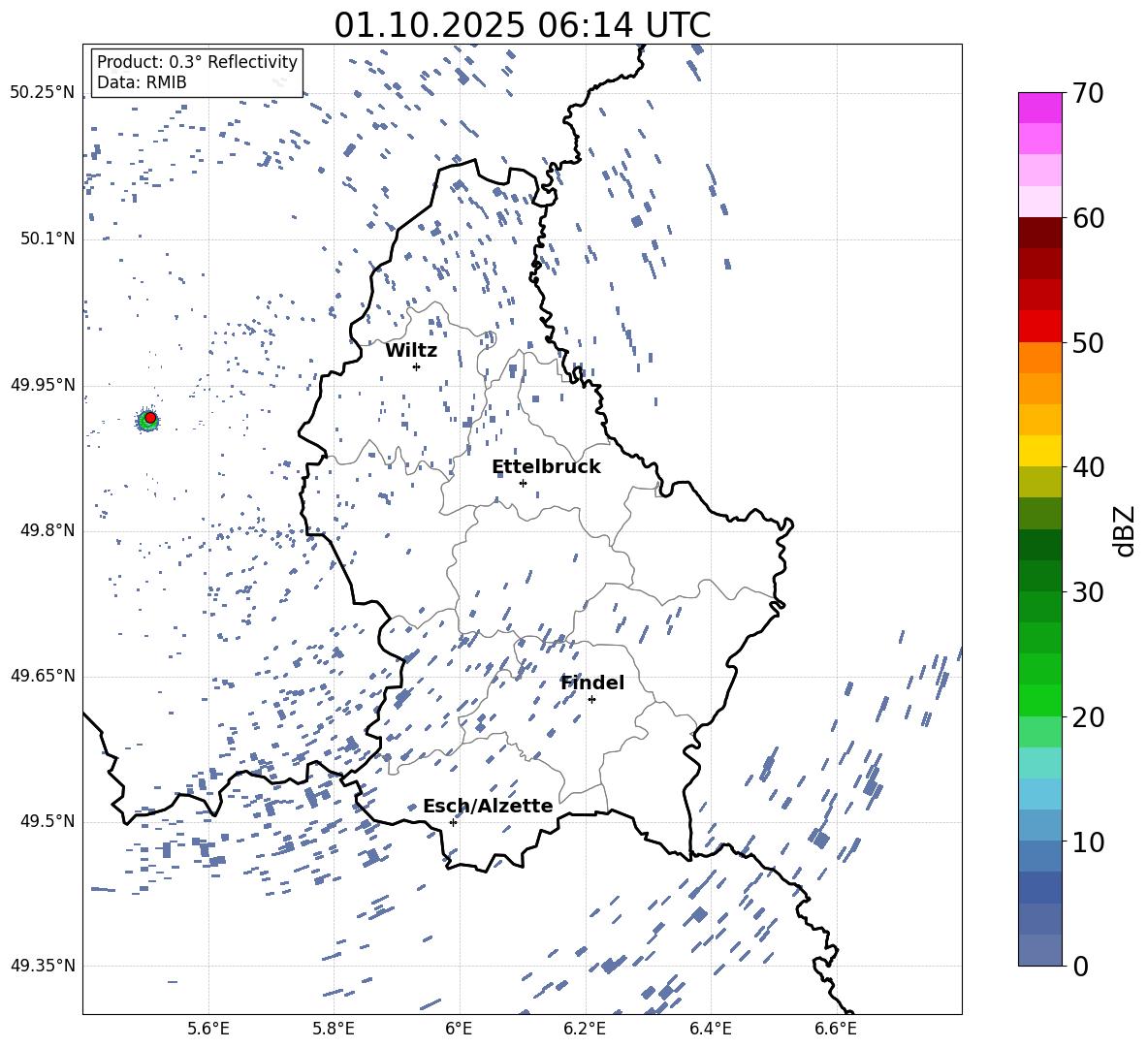Click the Esch/Alzette city label
The width and height of the screenshot is (1148, 1048).
[488, 806]
